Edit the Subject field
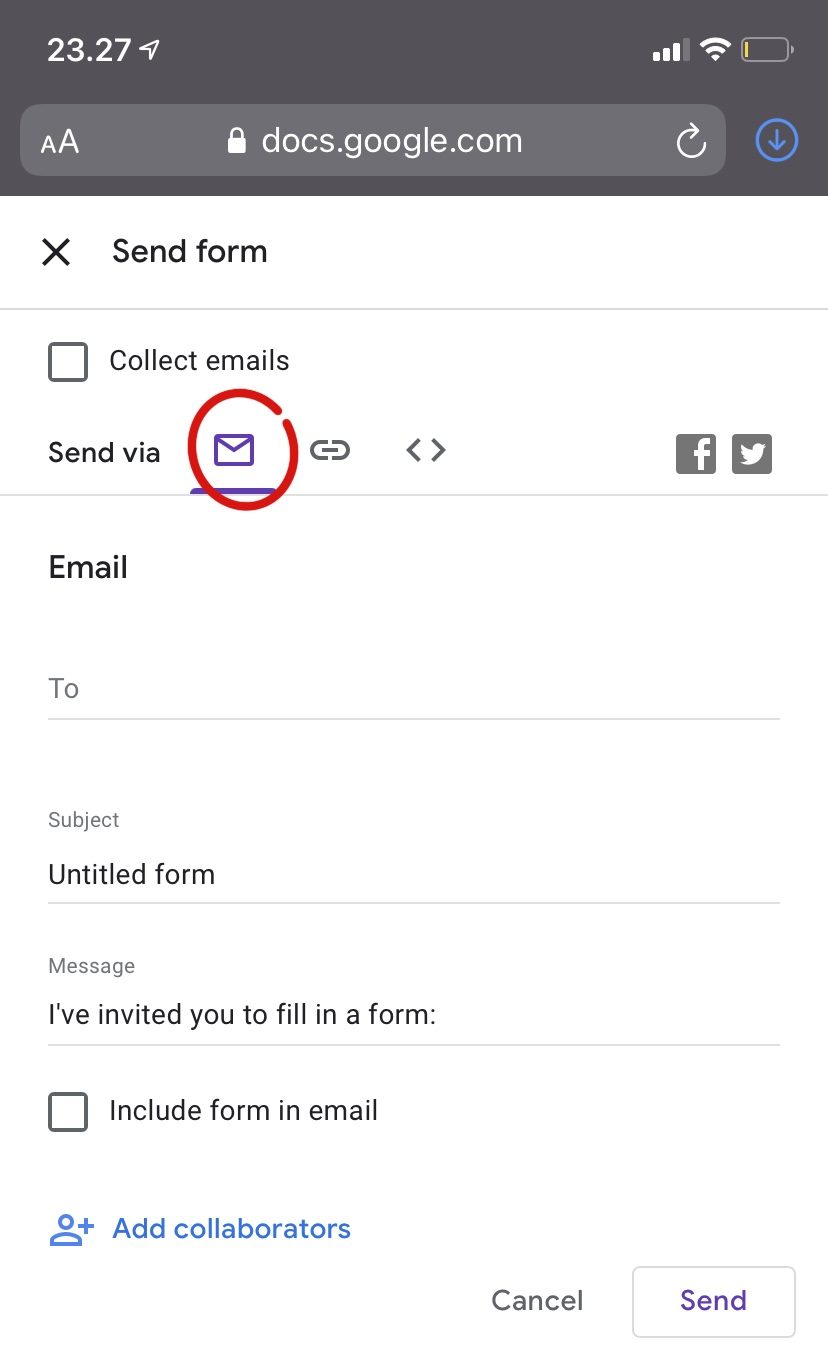828x1366 pixels. [413, 875]
